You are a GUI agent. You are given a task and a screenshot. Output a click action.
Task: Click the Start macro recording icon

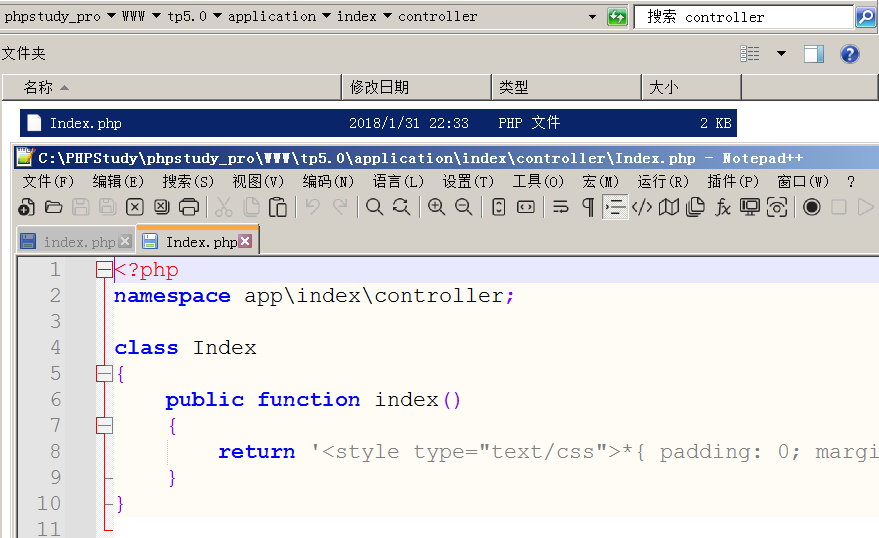pos(811,207)
